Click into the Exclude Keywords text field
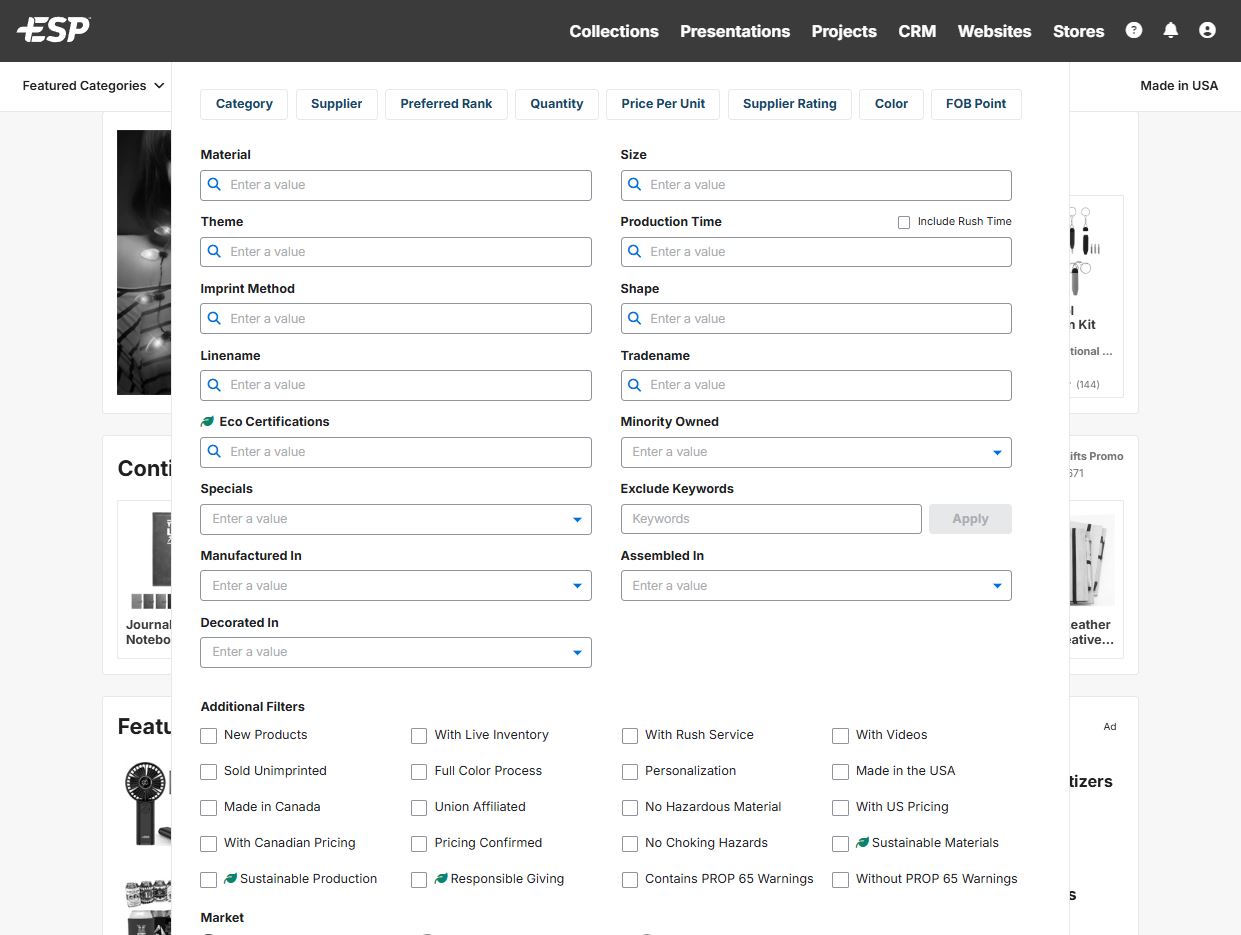This screenshot has width=1241, height=935. (770, 519)
